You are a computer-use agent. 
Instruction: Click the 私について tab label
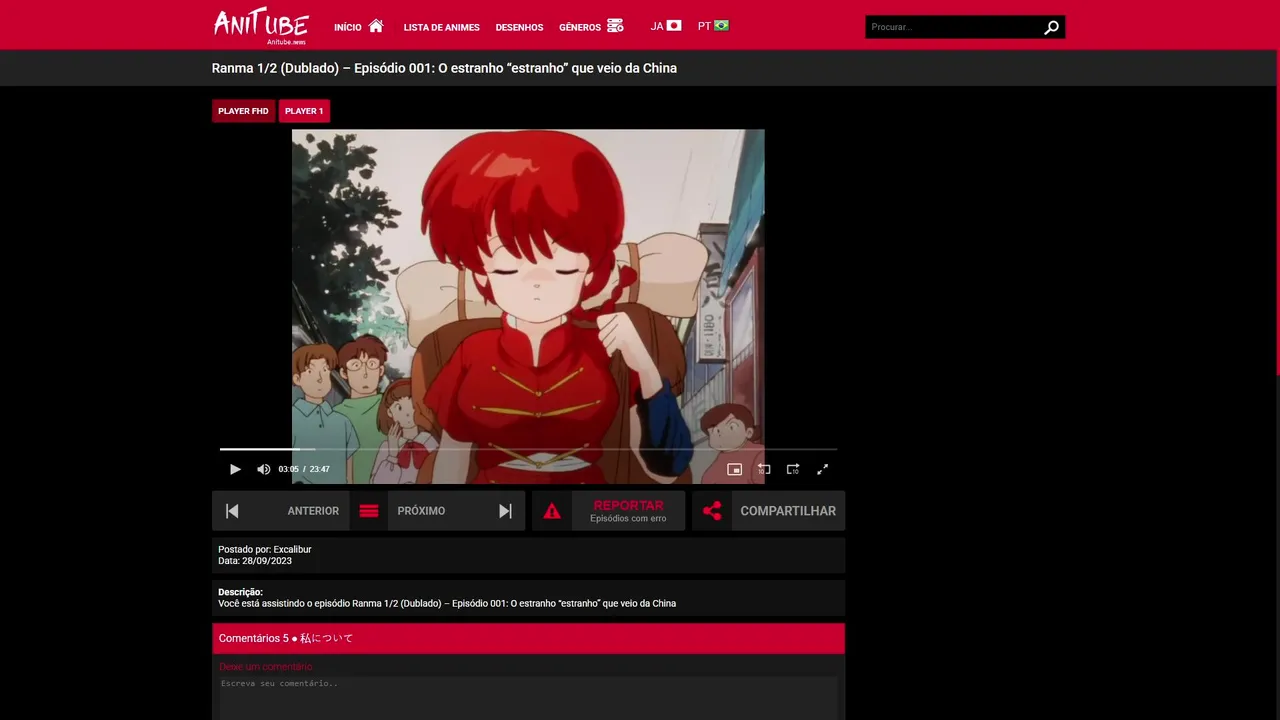pyautogui.click(x=327, y=638)
